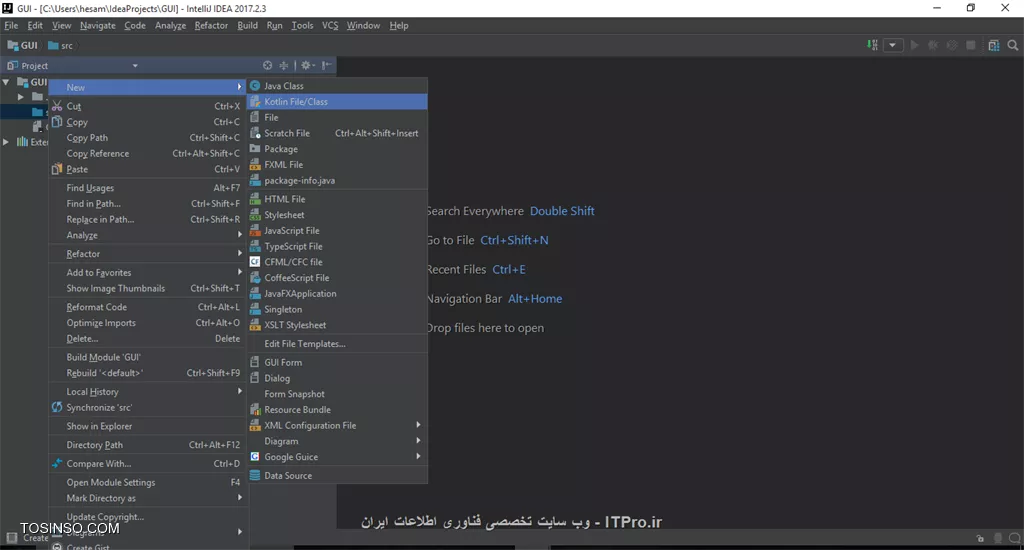Select Resource Bundle entry
This screenshot has height=550, width=1024.
coord(337,410)
